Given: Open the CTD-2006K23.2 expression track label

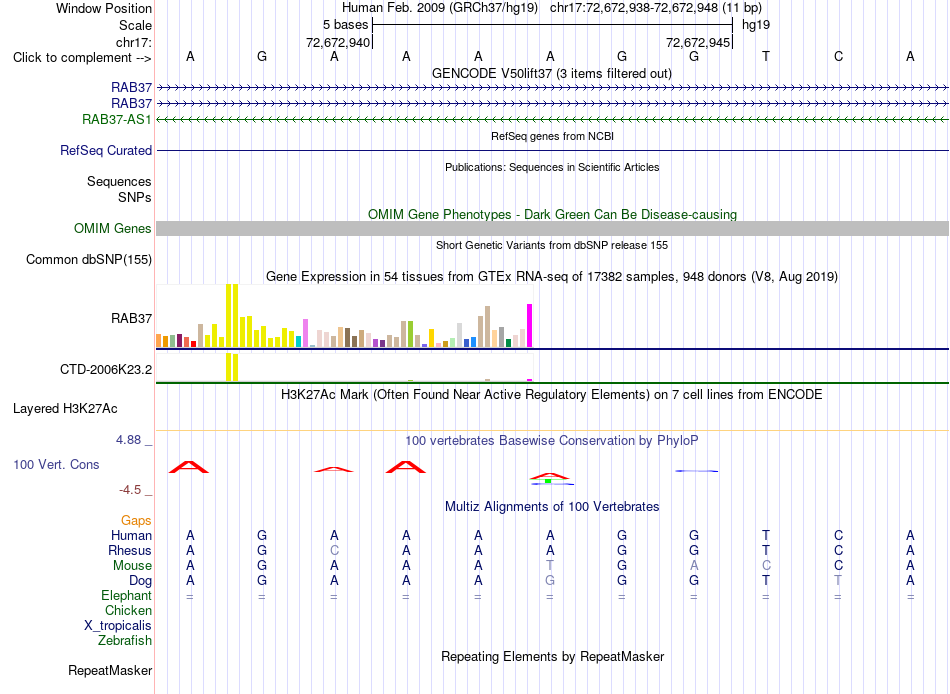Looking at the screenshot, I should click(x=106, y=370).
